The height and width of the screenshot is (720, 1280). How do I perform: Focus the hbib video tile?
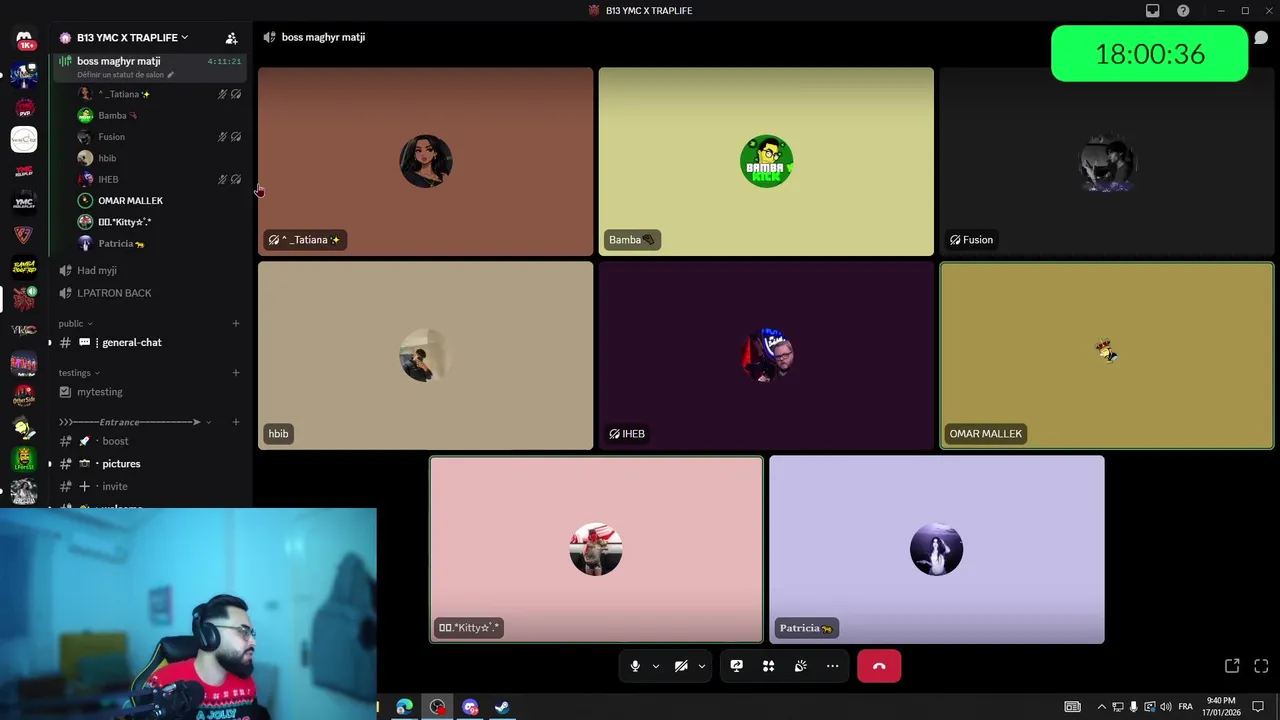pos(426,356)
